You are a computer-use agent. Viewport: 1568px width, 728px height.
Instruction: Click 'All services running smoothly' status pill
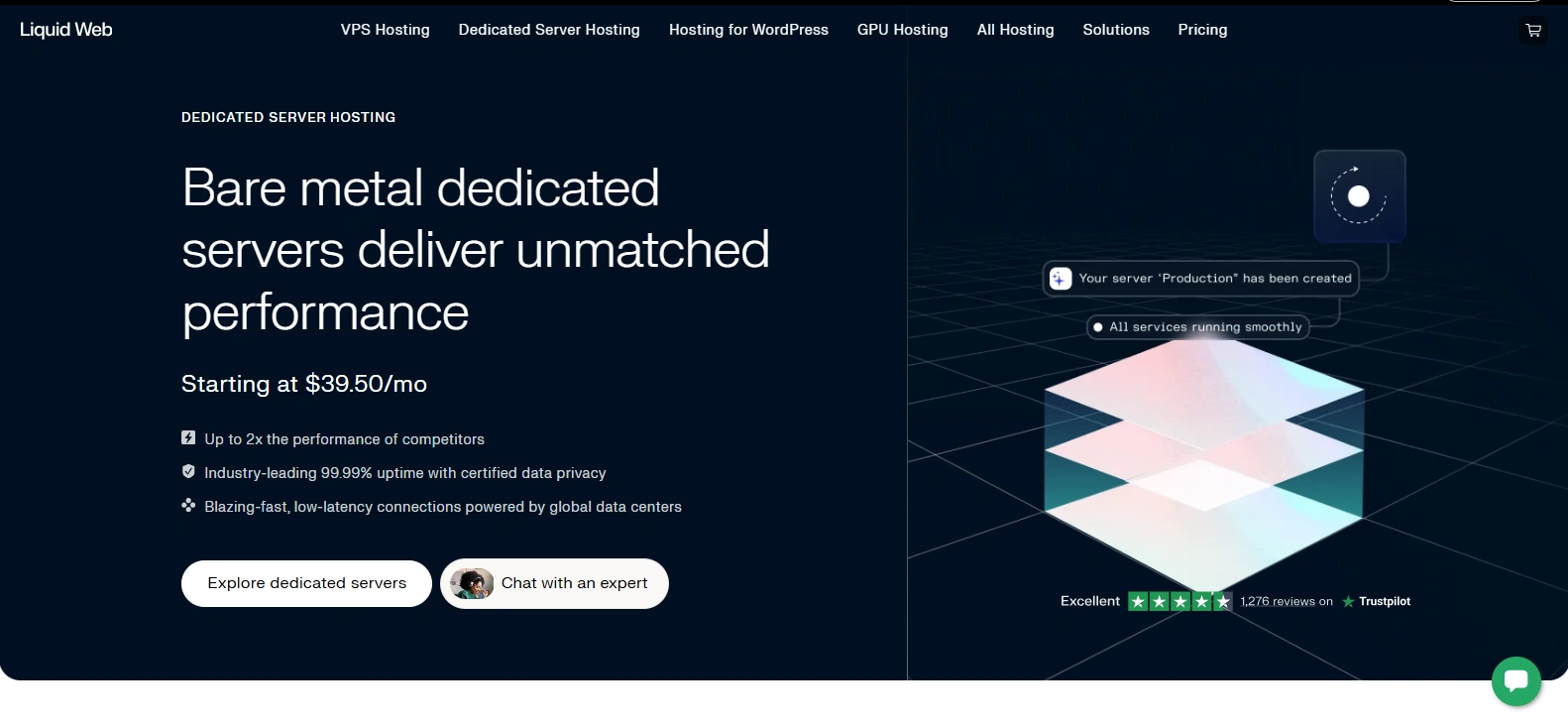[1197, 326]
